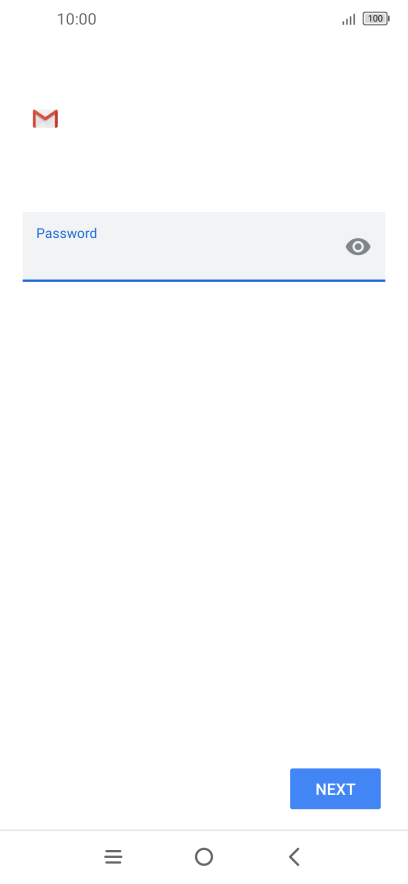Show password using the eye icon
This screenshot has height=884, width=408.
pyautogui.click(x=358, y=246)
